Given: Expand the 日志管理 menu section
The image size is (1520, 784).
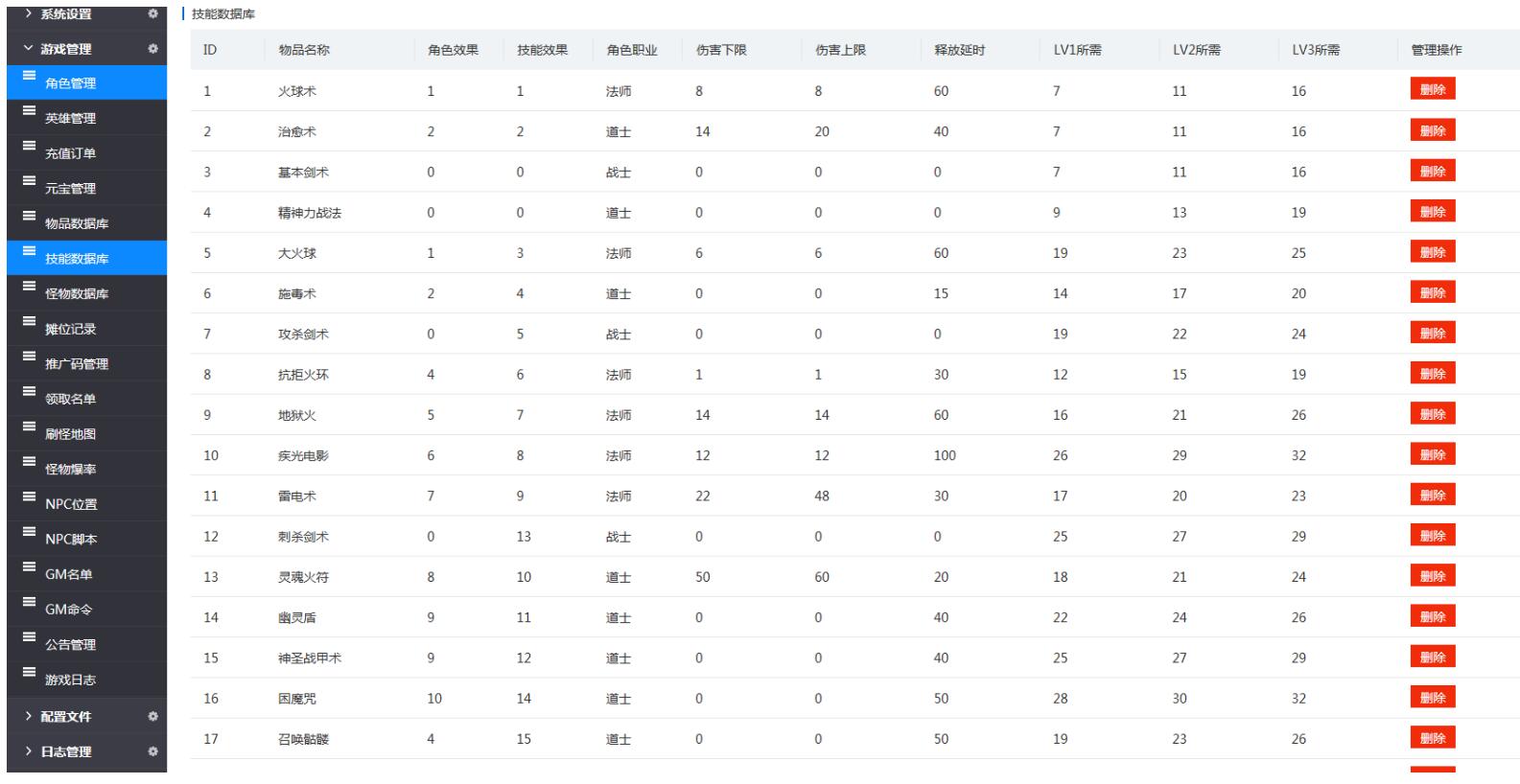Looking at the screenshot, I should point(65,751).
